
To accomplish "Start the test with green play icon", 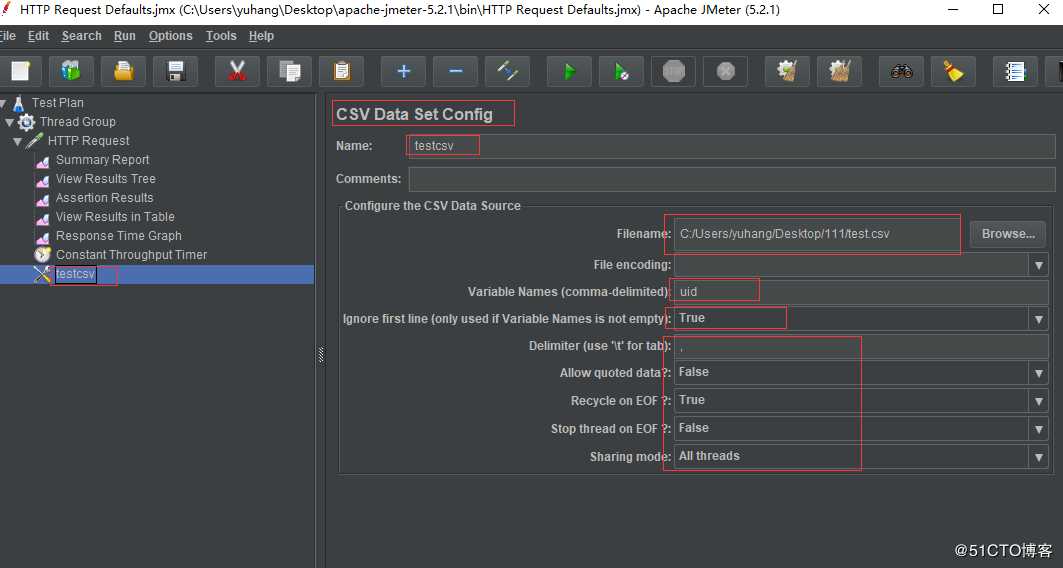I will 569,71.
